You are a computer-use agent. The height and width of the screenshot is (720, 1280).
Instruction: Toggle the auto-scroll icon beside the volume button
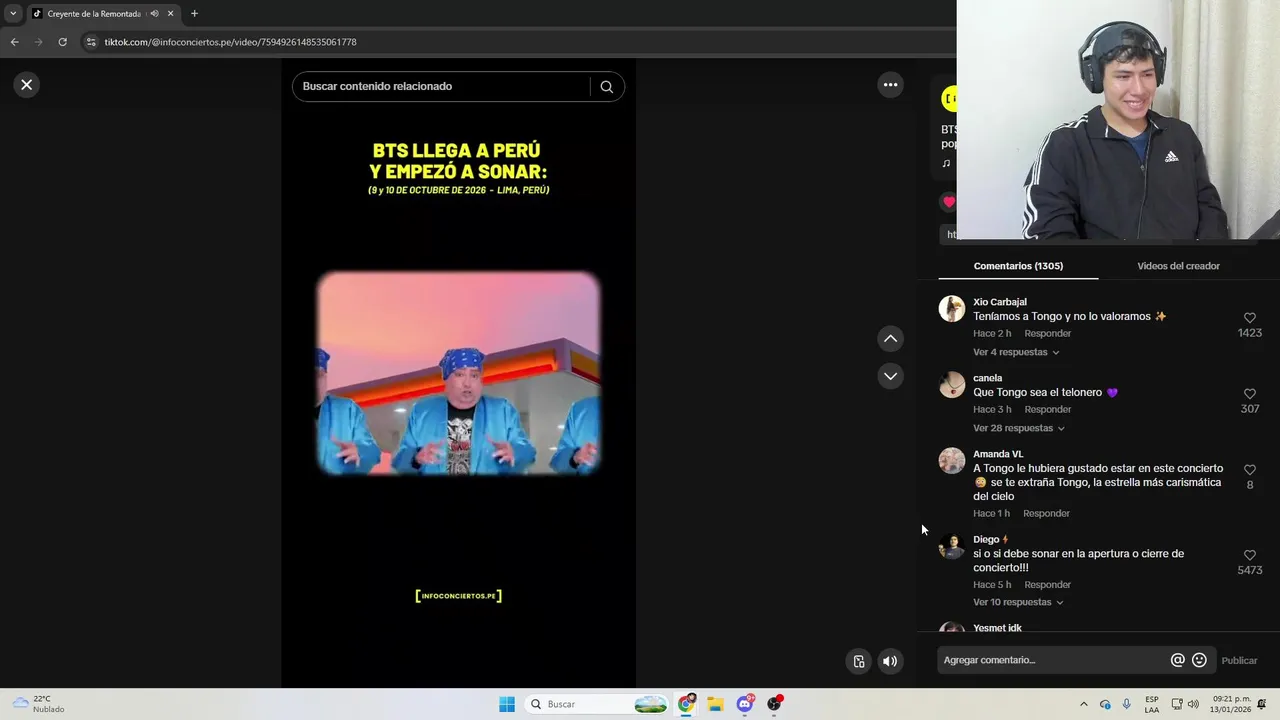click(858, 661)
